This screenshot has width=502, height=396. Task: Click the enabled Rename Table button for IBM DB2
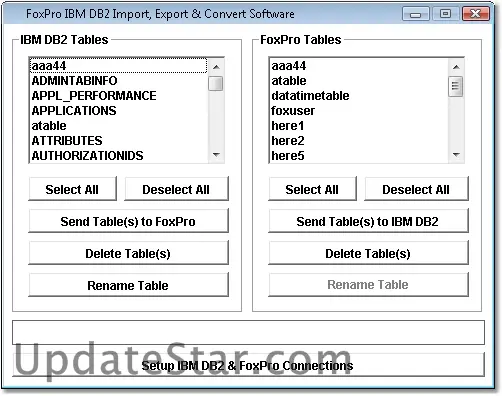[128, 285]
